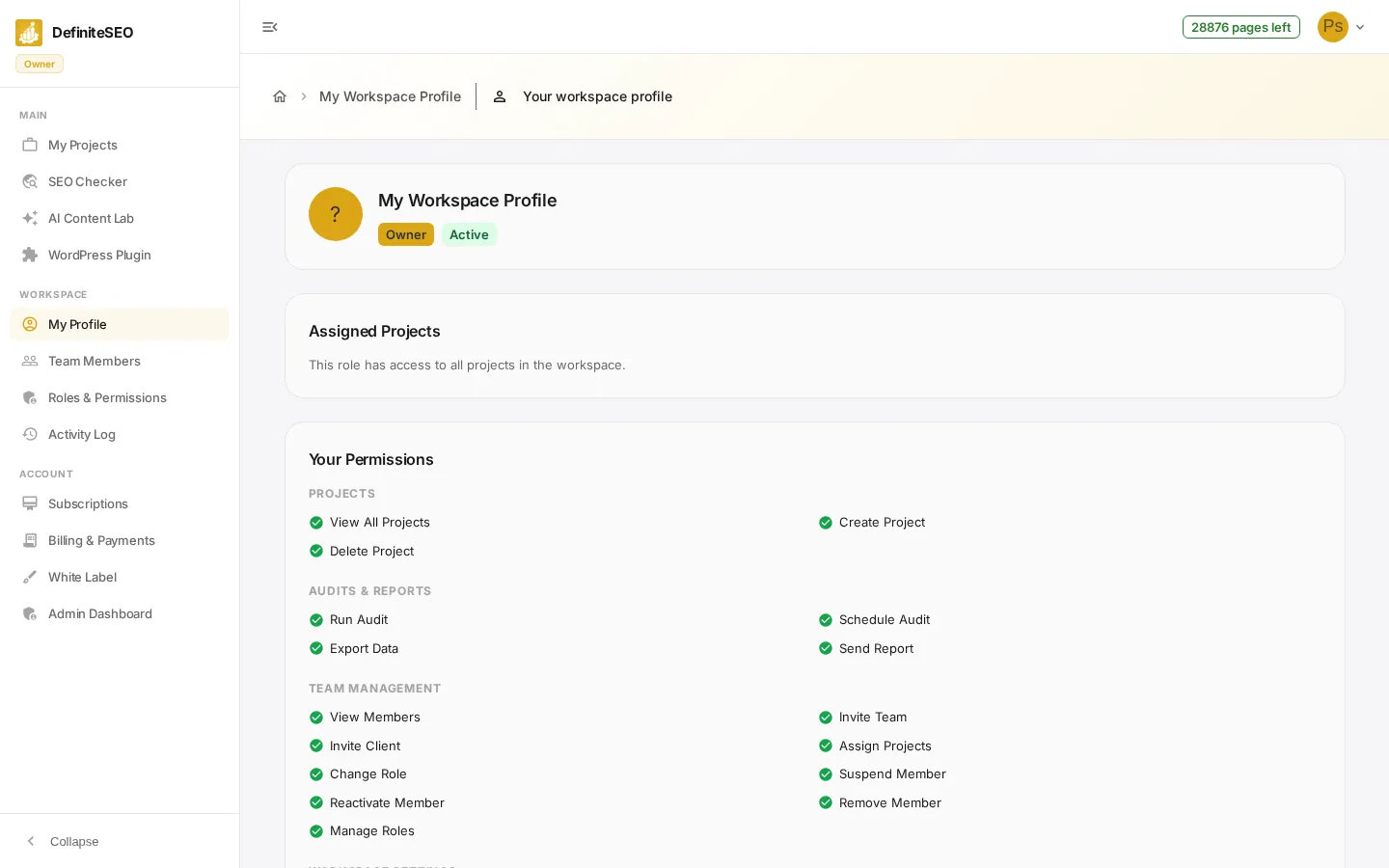Click the Subscriptions card icon

click(x=30, y=503)
